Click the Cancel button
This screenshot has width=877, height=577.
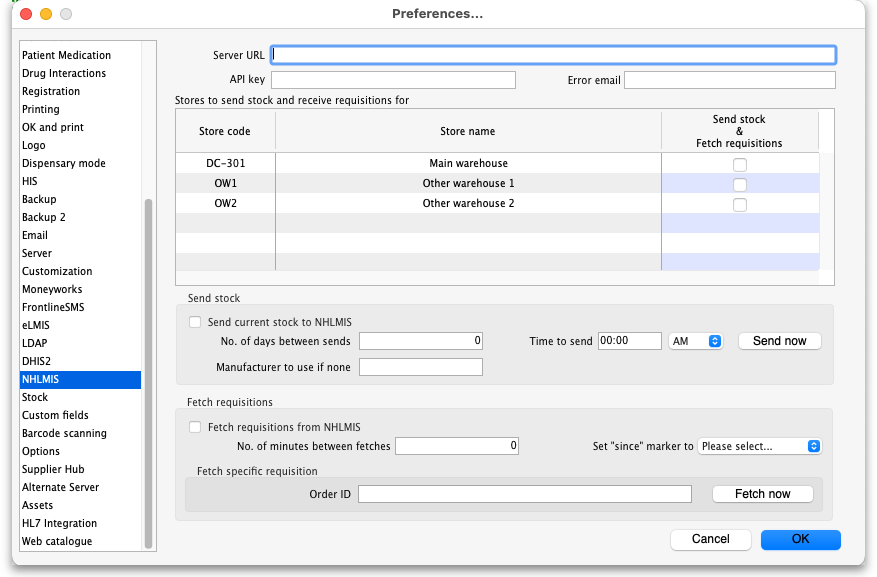pos(710,539)
